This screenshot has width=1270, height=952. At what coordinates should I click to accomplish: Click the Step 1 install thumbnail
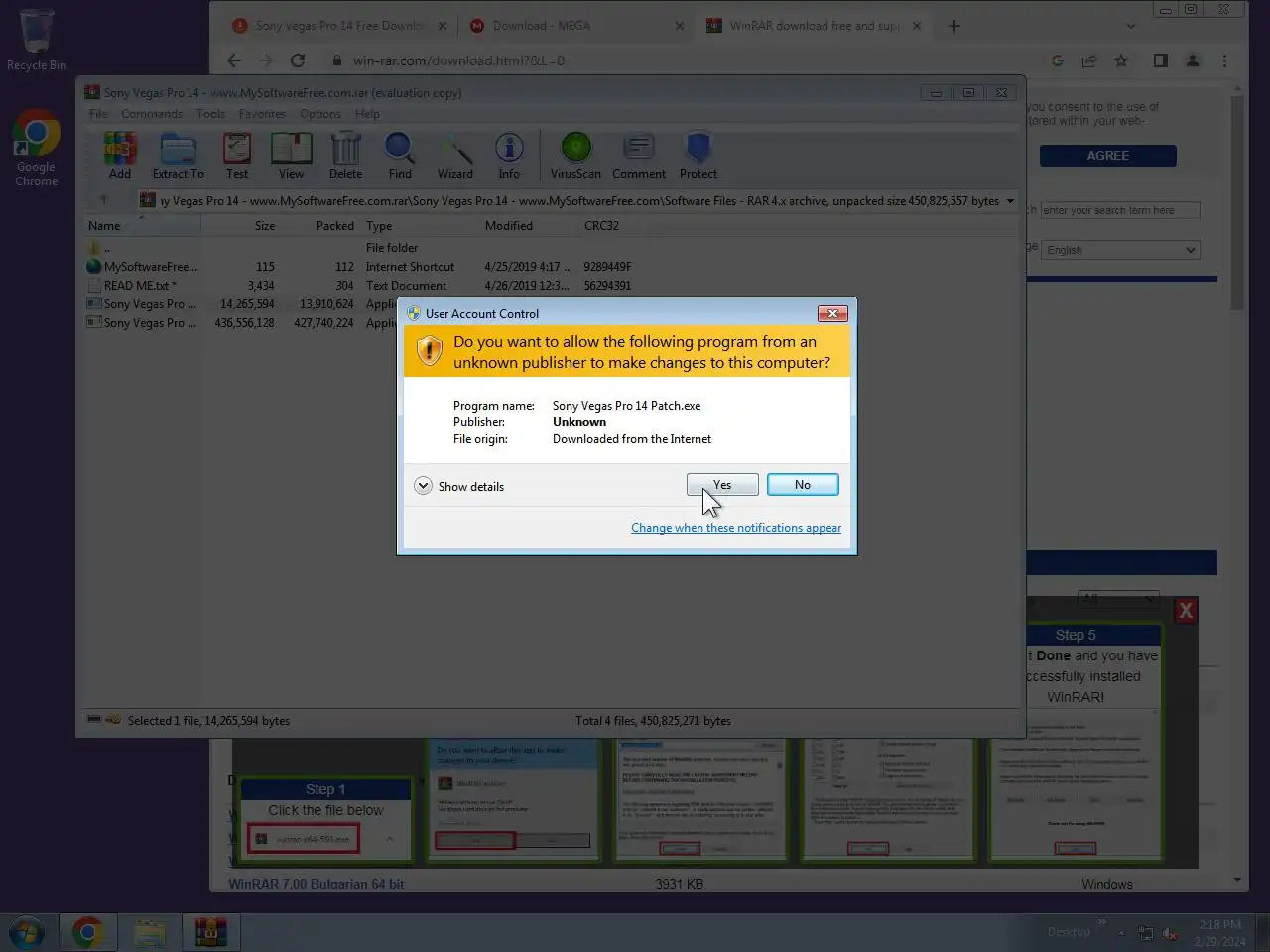(325, 818)
